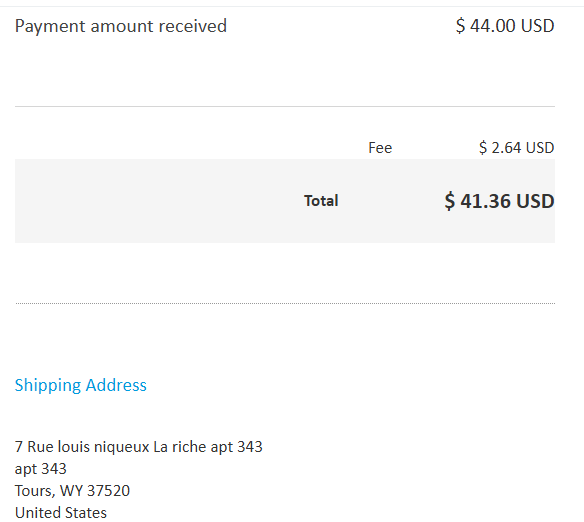This screenshot has height=522, width=584.
Task: Click the standalone apt 343 address line
Action: (41, 469)
